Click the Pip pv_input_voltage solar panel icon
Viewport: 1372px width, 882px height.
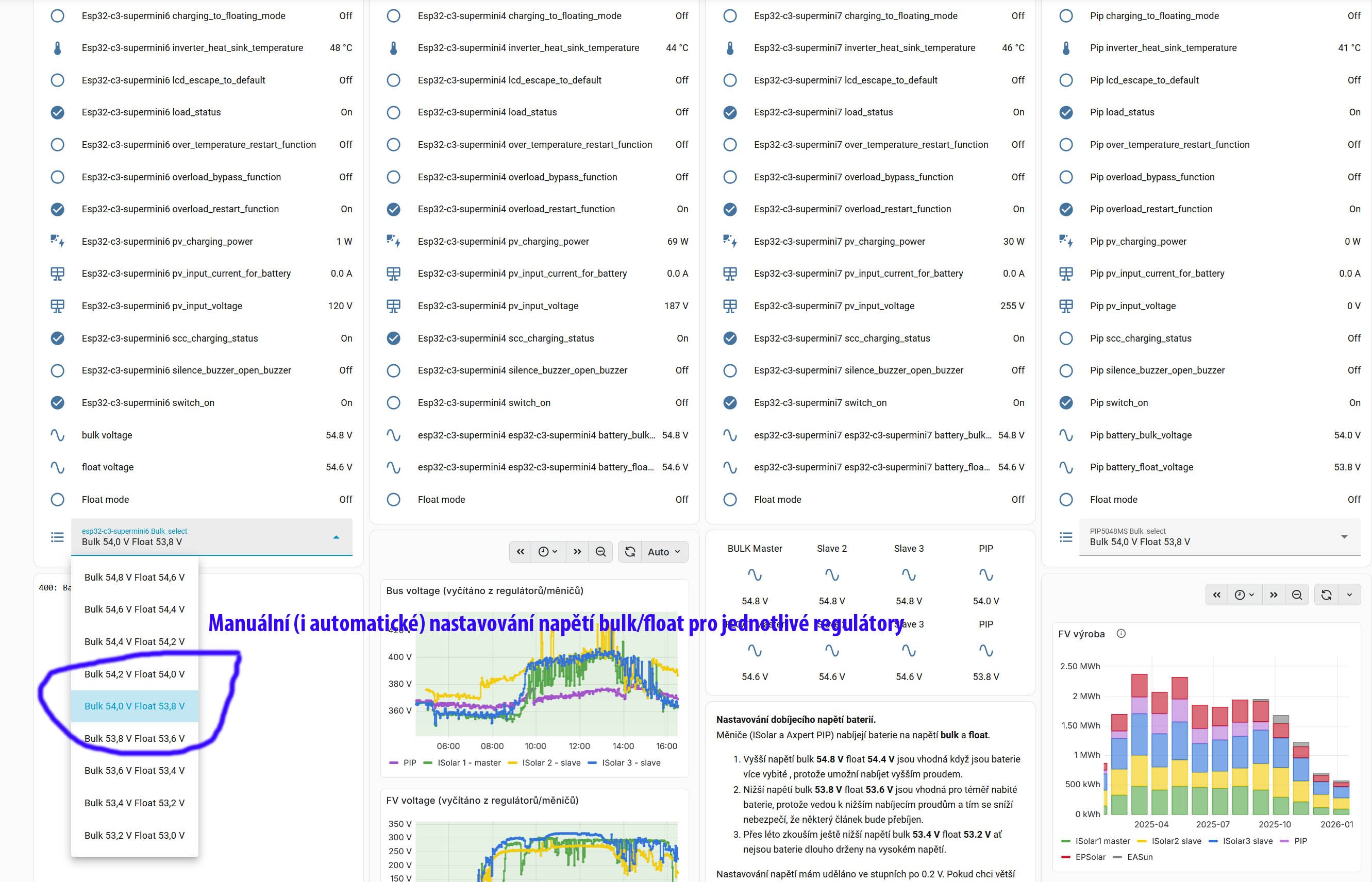coord(1065,306)
